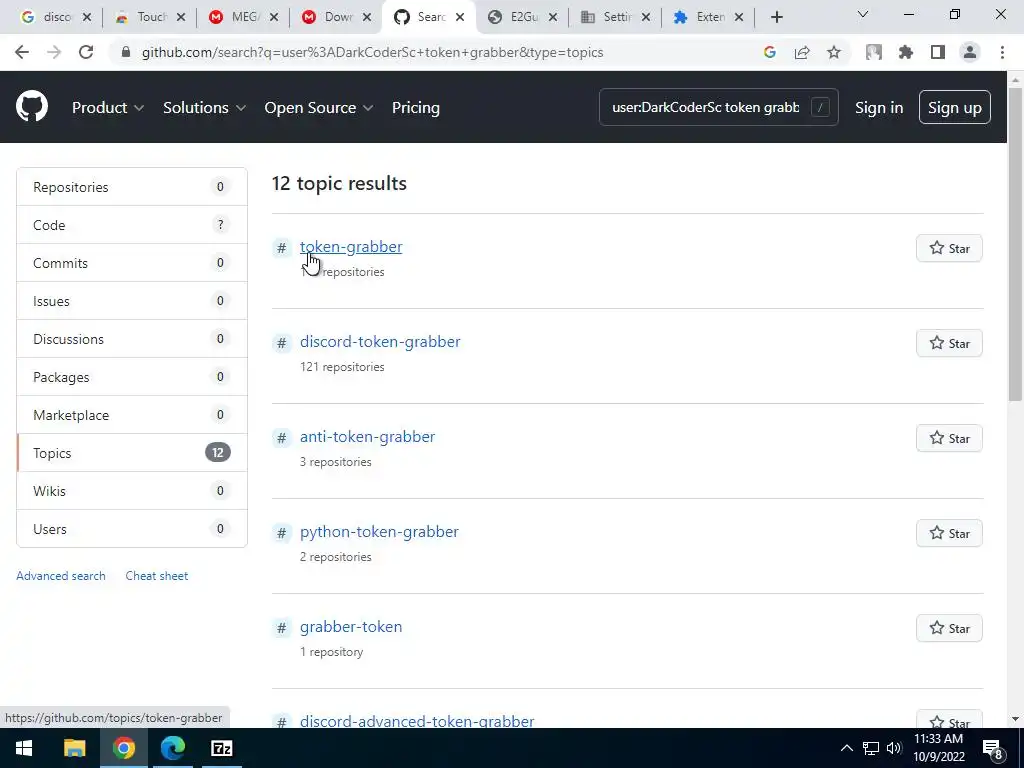Open the python-token-grabber topic link
Image resolution: width=1024 pixels, height=768 pixels.
379,532
